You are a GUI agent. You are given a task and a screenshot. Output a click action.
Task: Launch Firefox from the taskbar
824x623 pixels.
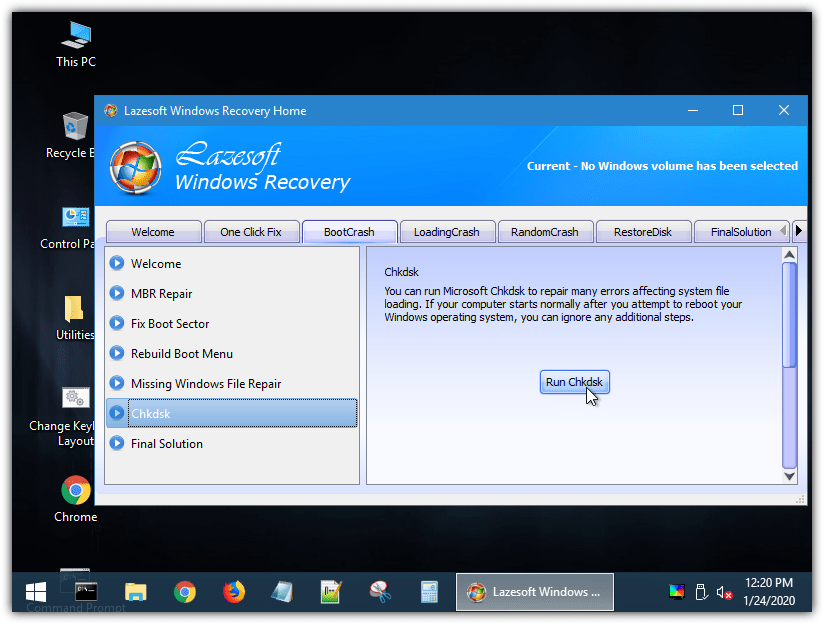click(x=234, y=592)
